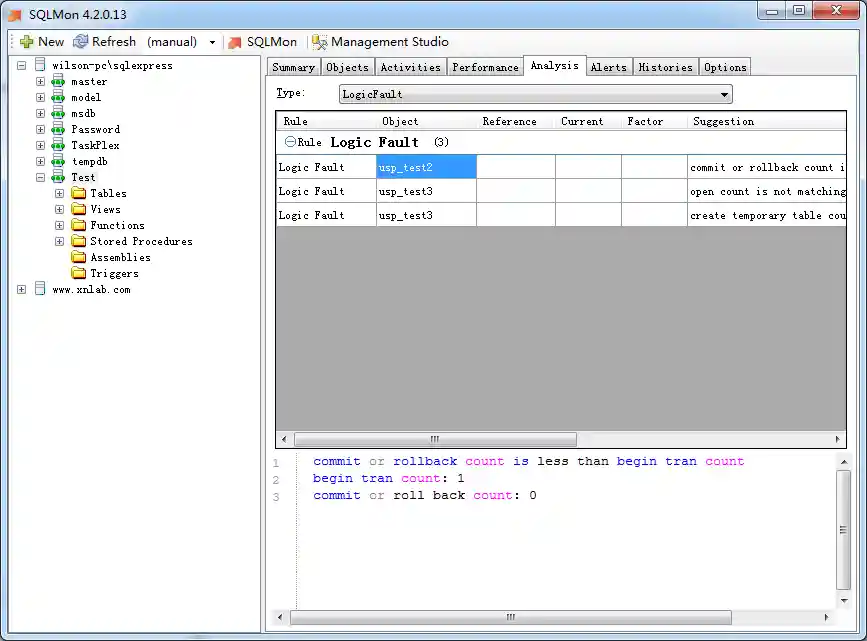Viewport: 867px width, 641px height.
Task: Click the tempdb database icon
Action: click(x=60, y=161)
